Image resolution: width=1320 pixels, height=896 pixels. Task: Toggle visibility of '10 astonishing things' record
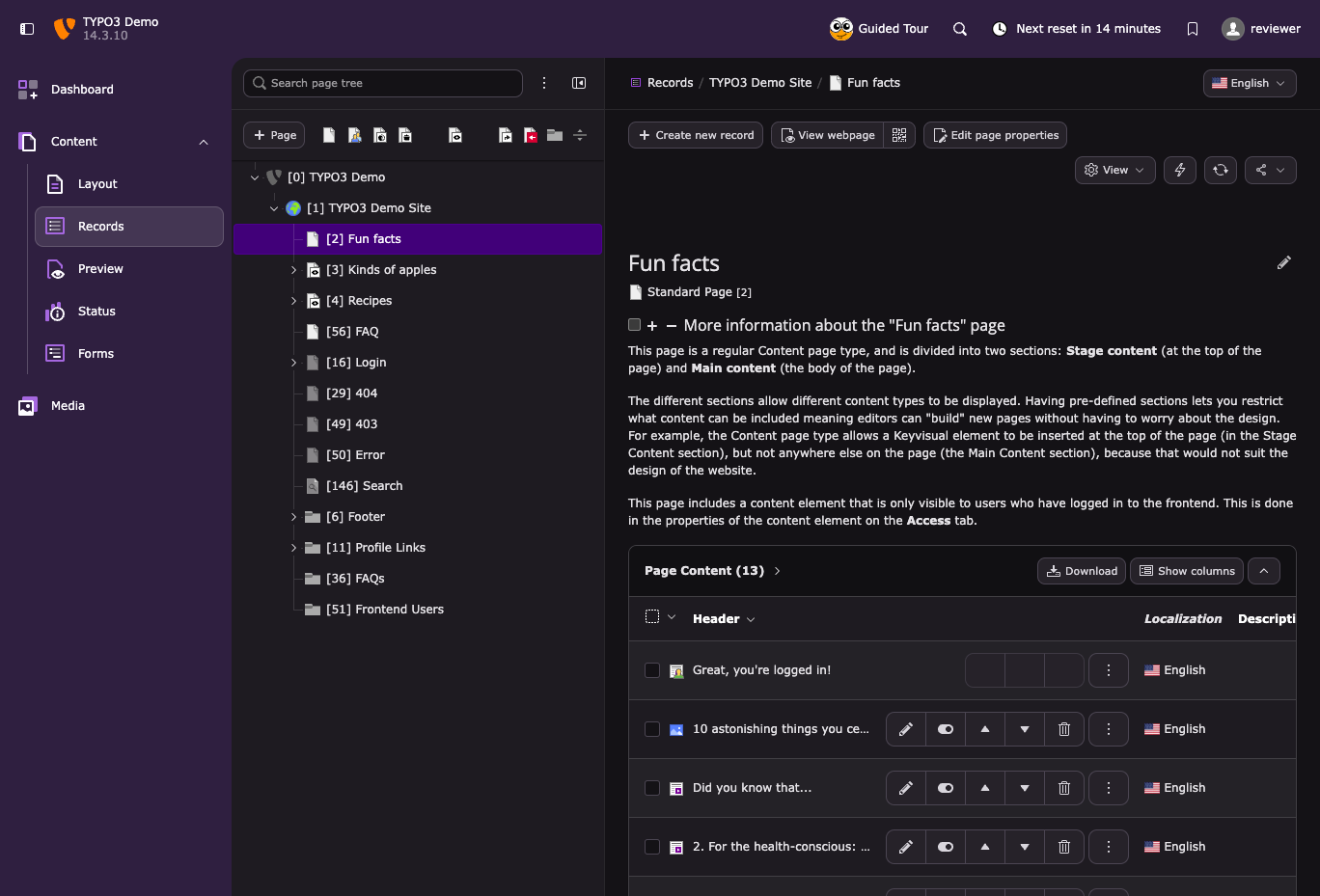coord(946,729)
